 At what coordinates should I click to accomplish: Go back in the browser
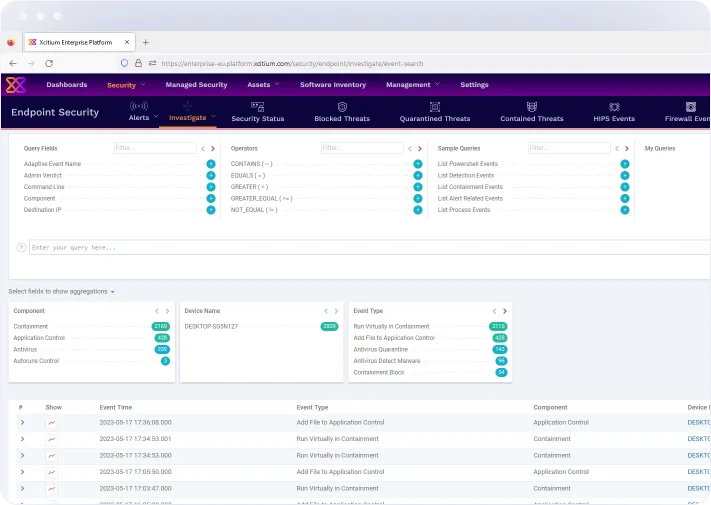(x=13, y=63)
